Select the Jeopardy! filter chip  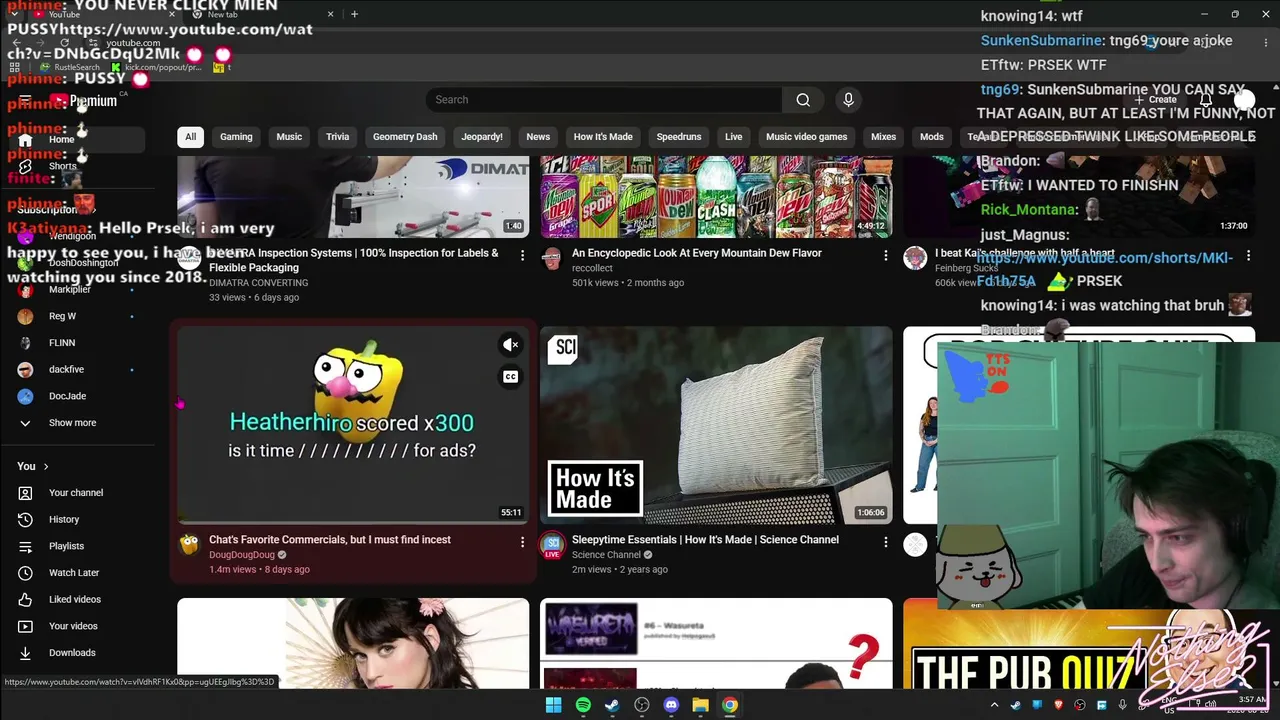tap(482, 137)
